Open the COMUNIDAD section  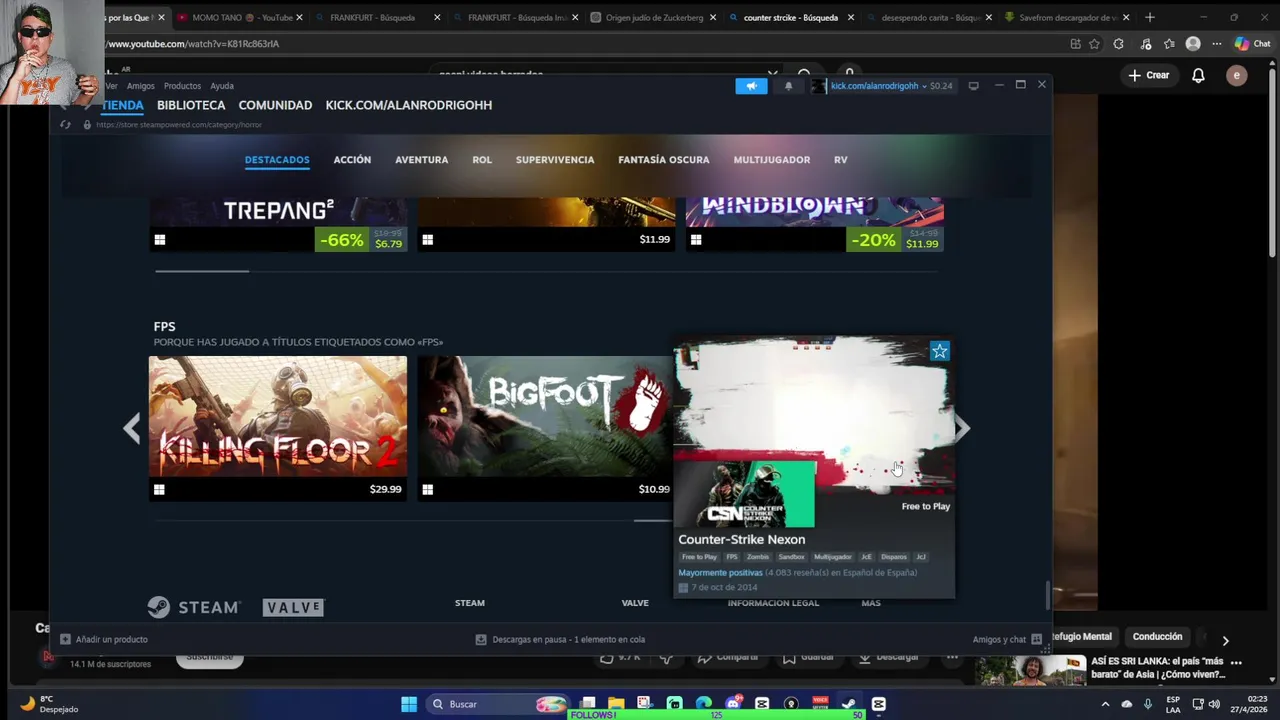(x=275, y=105)
